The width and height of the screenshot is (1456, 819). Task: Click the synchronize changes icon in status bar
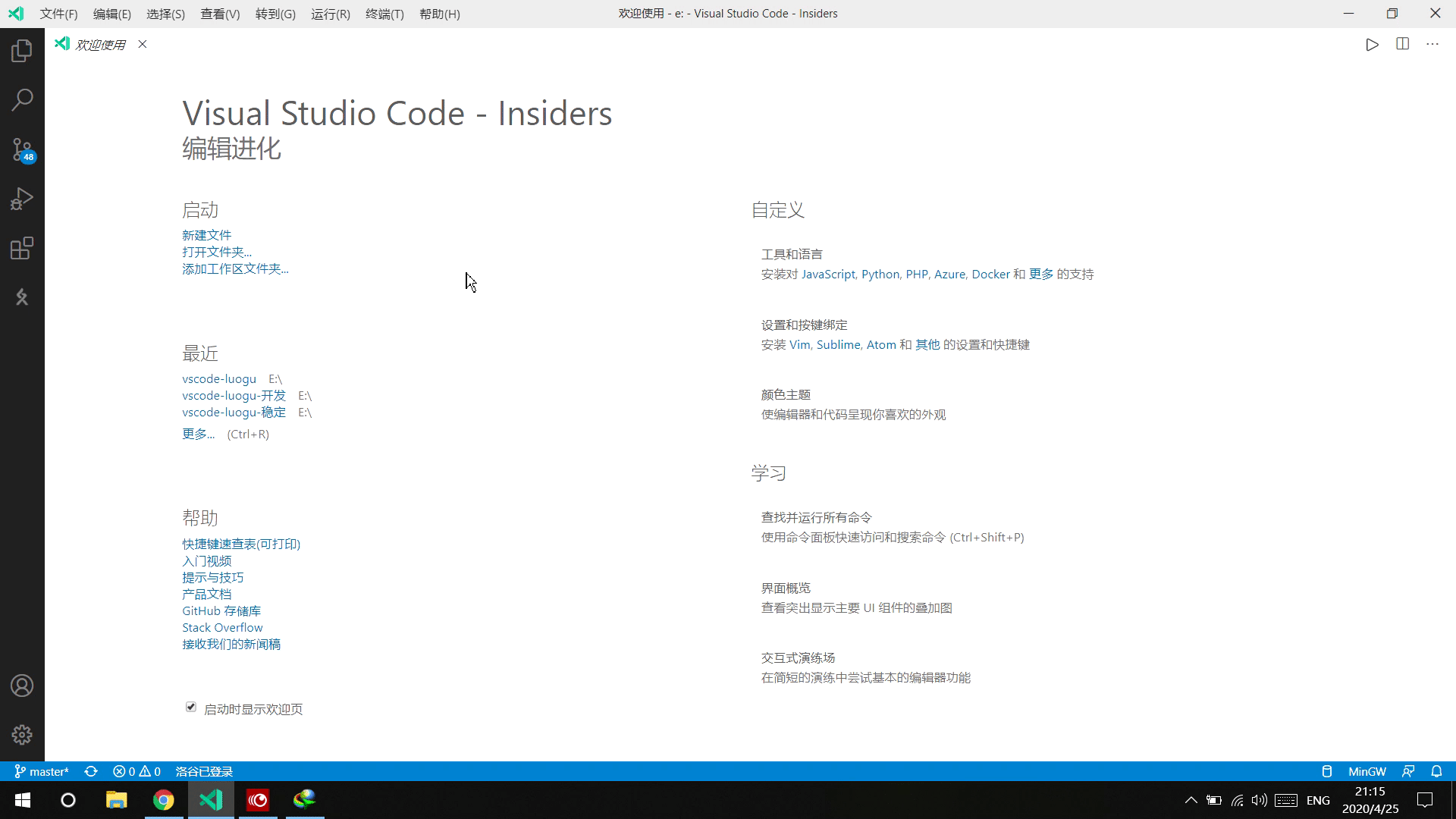[91, 771]
